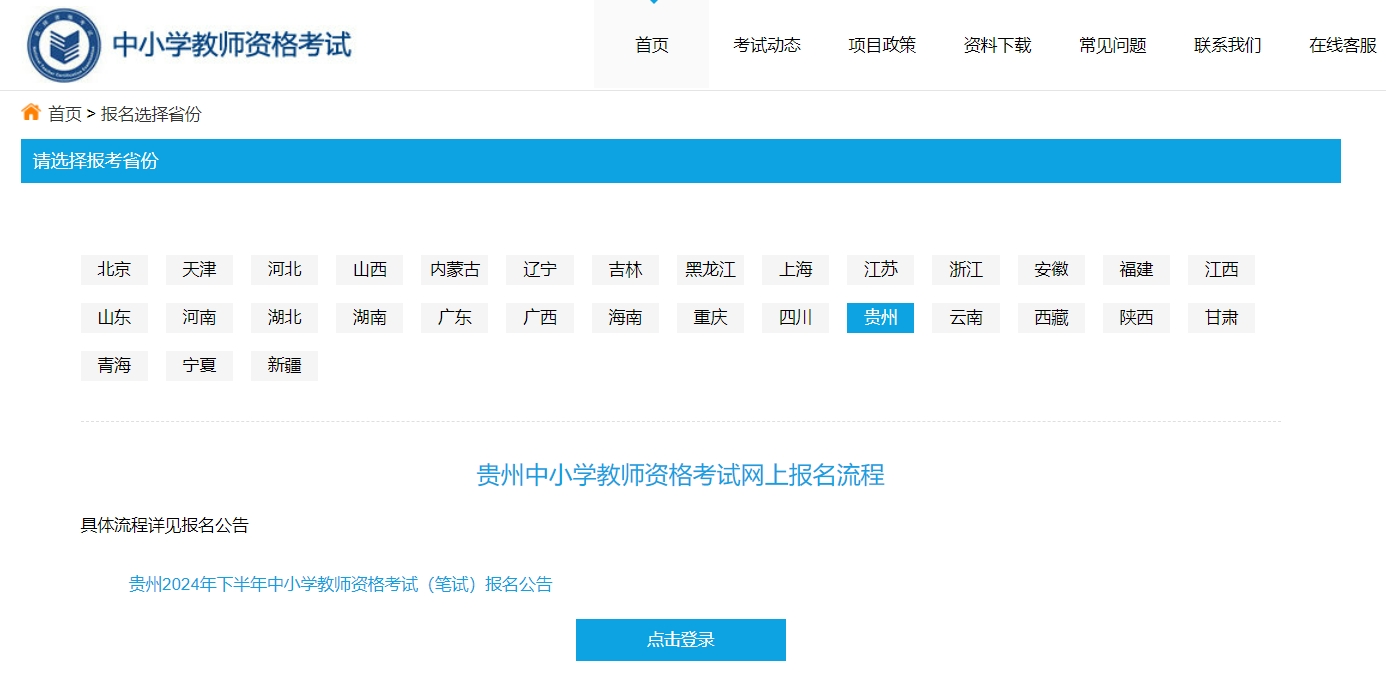Click the 首页 breadcrumb link
Image resolution: width=1386 pixels, height=673 pixels.
(65, 114)
